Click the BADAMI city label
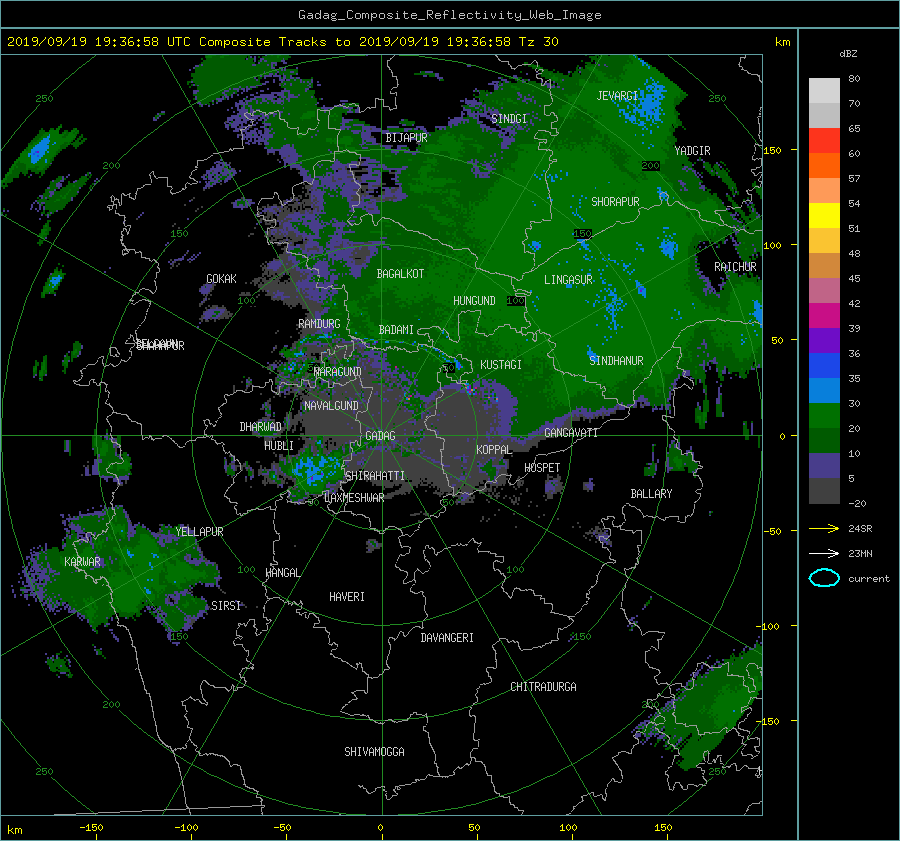 [396, 330]
